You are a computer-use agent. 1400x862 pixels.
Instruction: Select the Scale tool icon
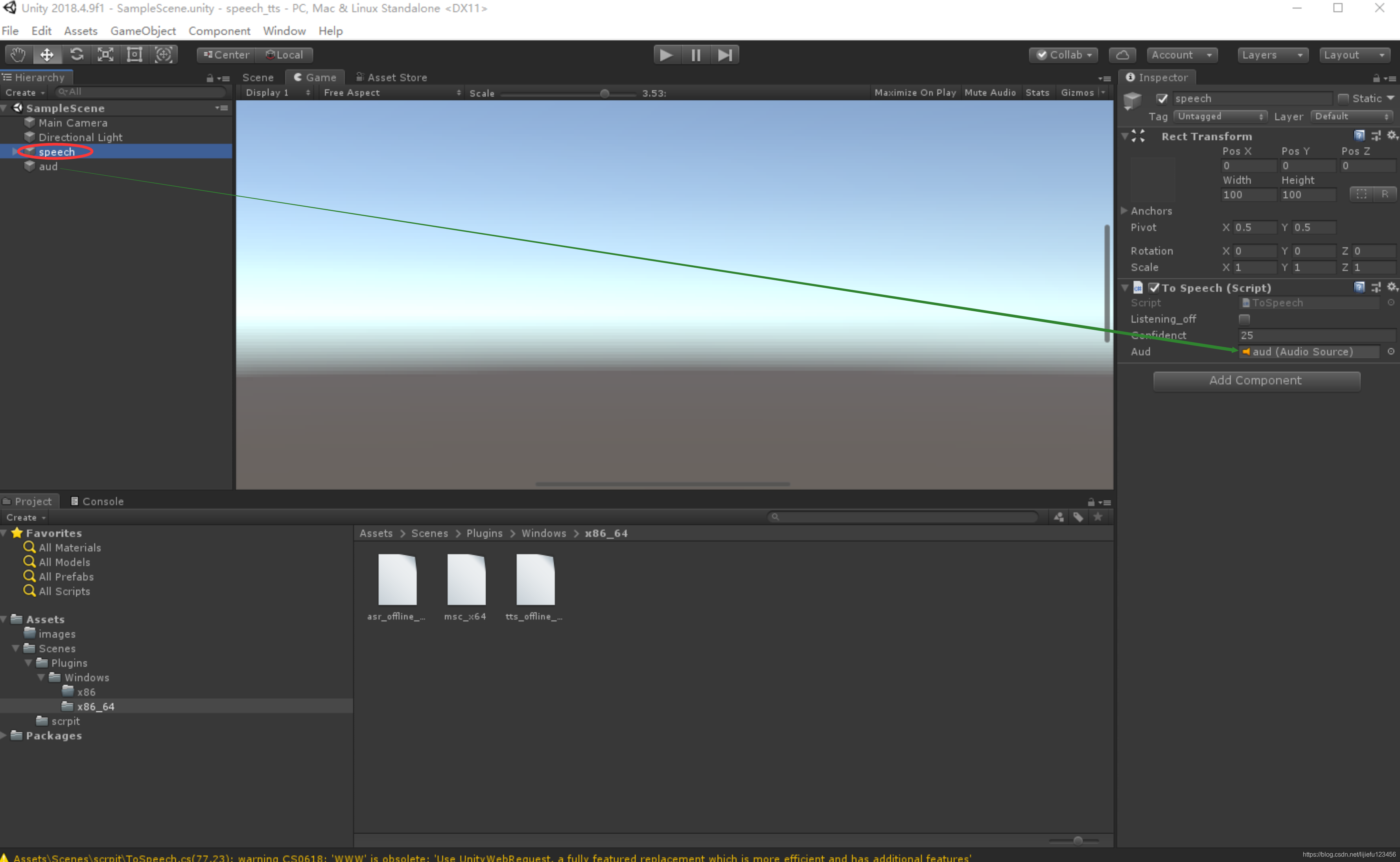(x=105, y=55)
